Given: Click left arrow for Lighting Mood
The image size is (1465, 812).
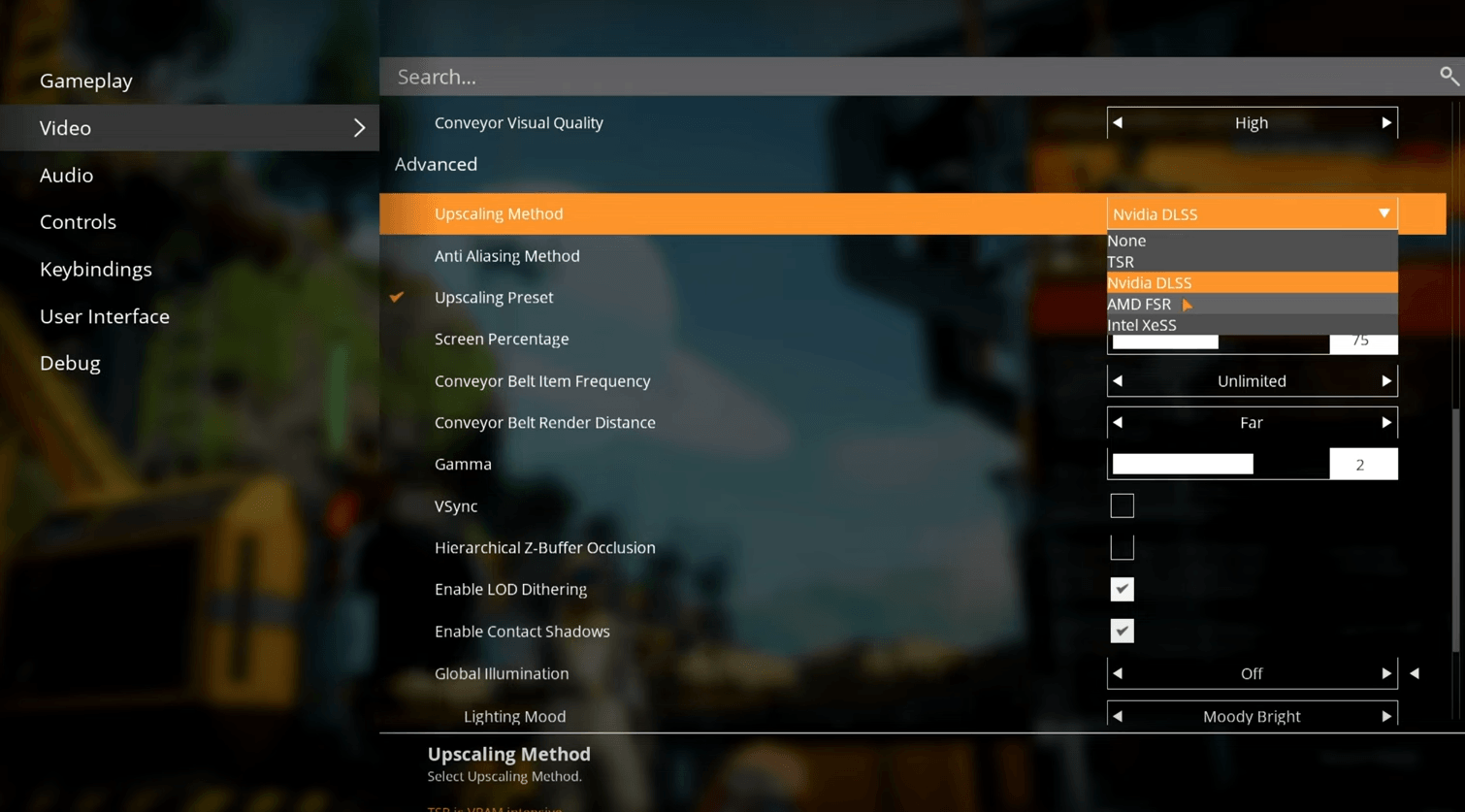Looking at the screenshot, I should coord(1118,716).
